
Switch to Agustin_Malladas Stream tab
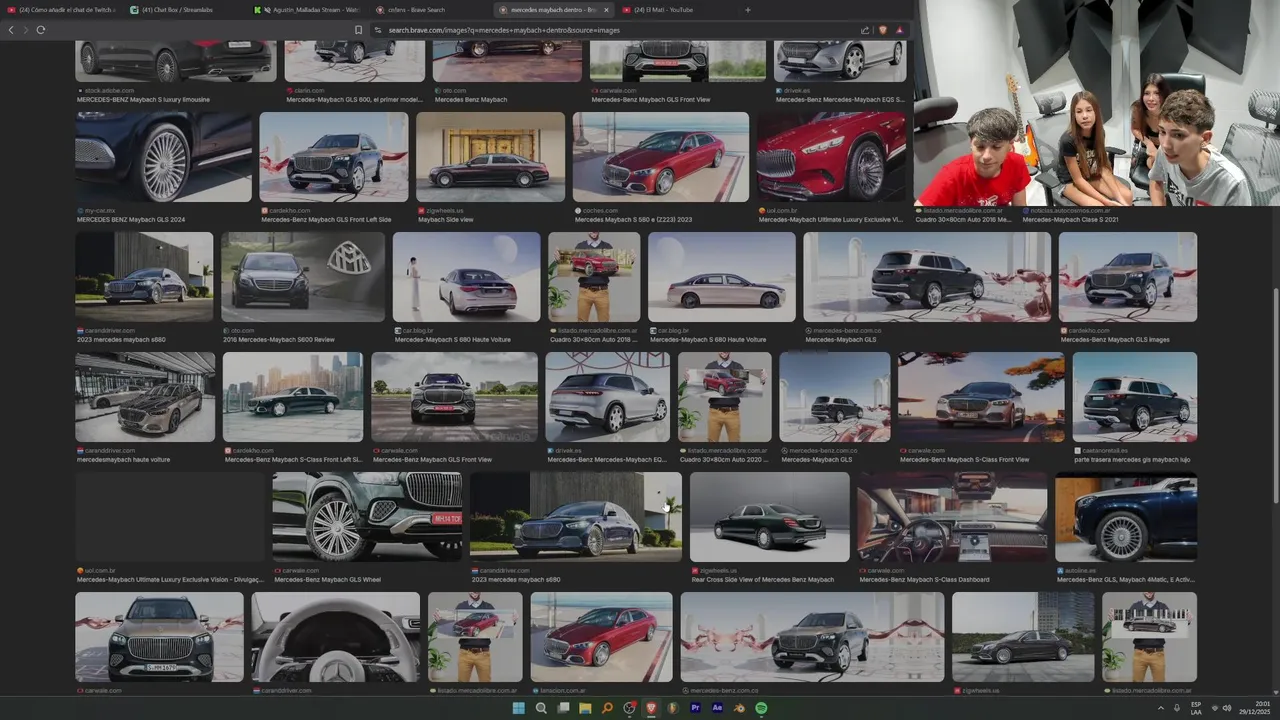307,10
